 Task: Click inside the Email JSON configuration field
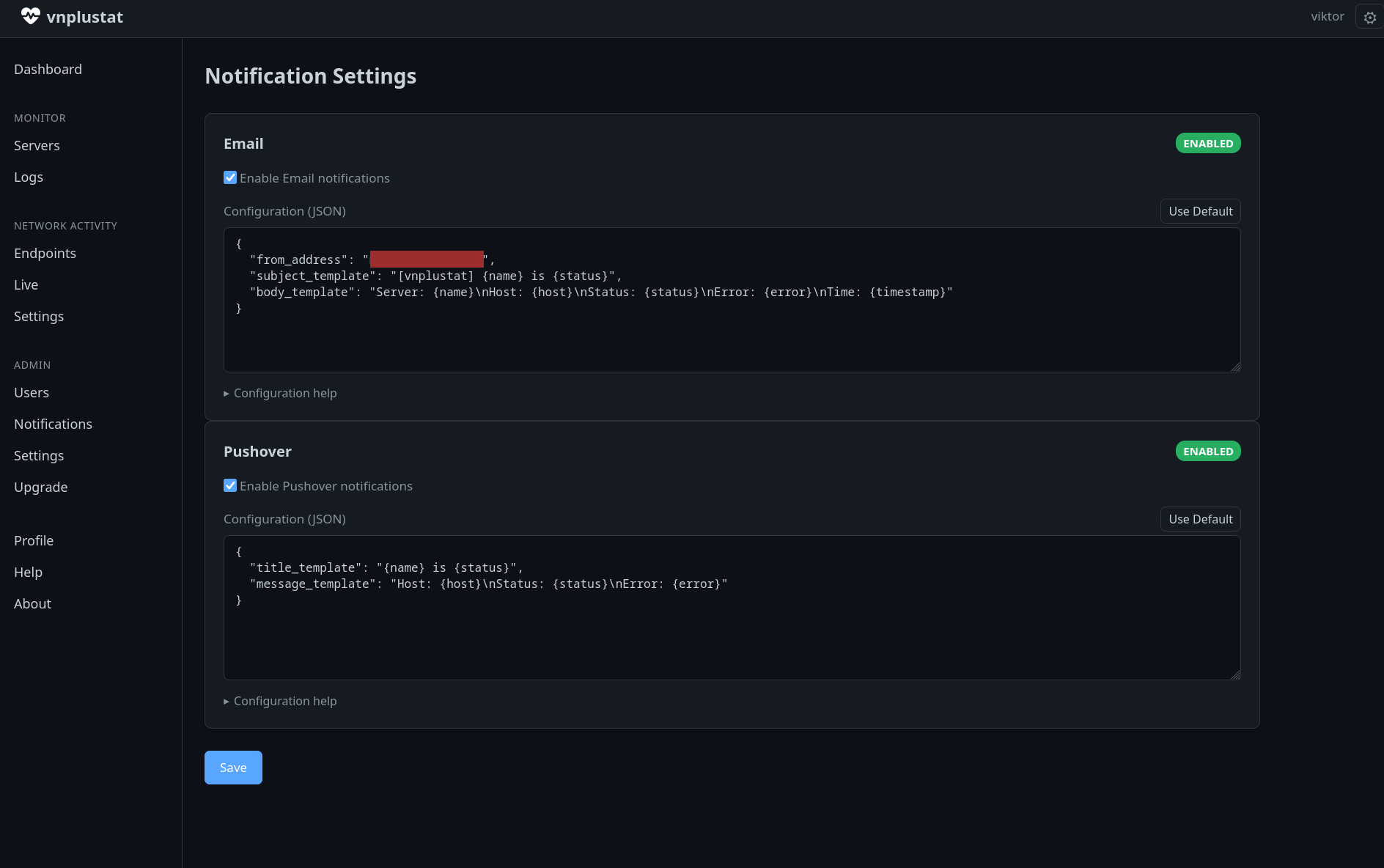732,337
